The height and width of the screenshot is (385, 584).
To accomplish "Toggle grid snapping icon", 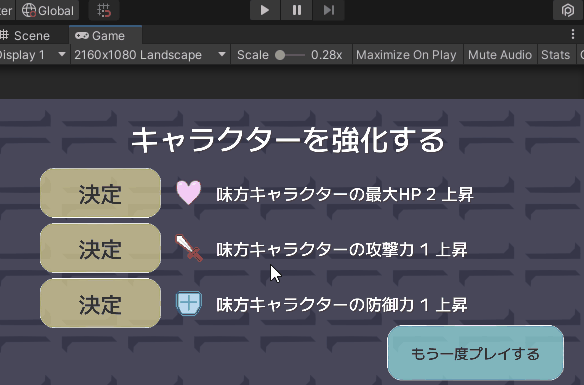I will click(x=104, y=10).
